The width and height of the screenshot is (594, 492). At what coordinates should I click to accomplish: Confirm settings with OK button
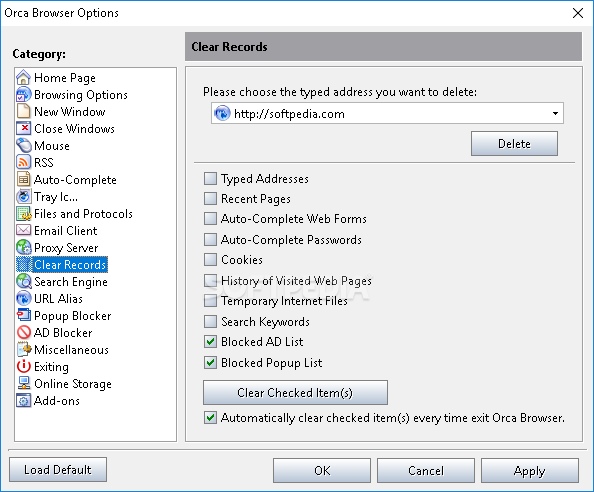[x=322, y=470]
